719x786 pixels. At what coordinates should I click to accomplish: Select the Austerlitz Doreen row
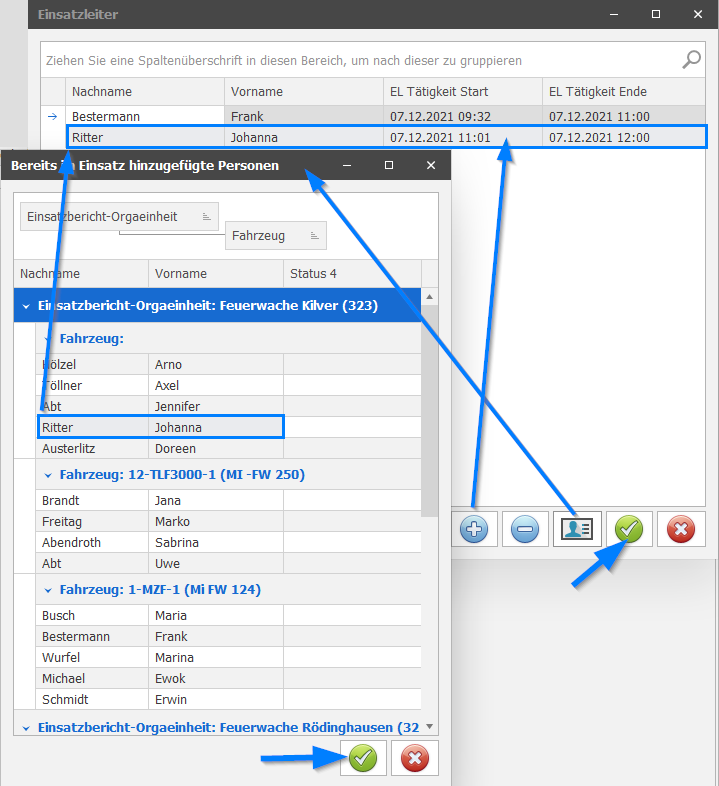160,448
